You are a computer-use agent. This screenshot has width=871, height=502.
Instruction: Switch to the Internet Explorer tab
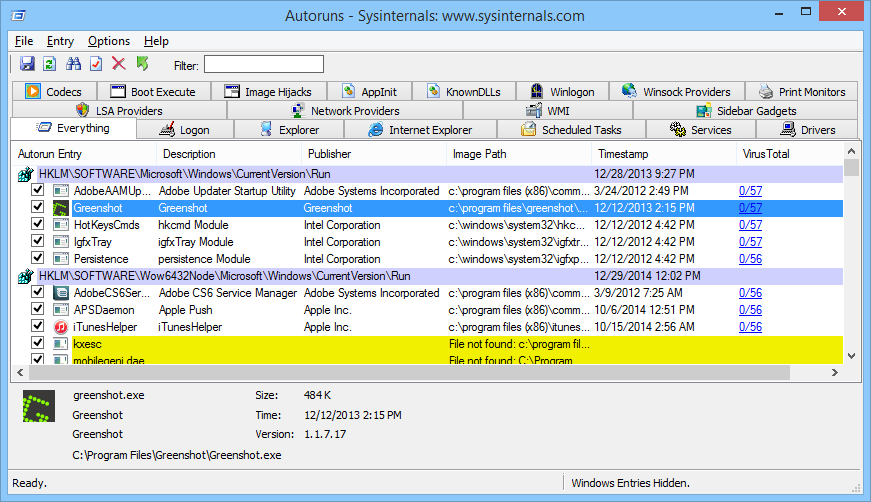point(421,130)
